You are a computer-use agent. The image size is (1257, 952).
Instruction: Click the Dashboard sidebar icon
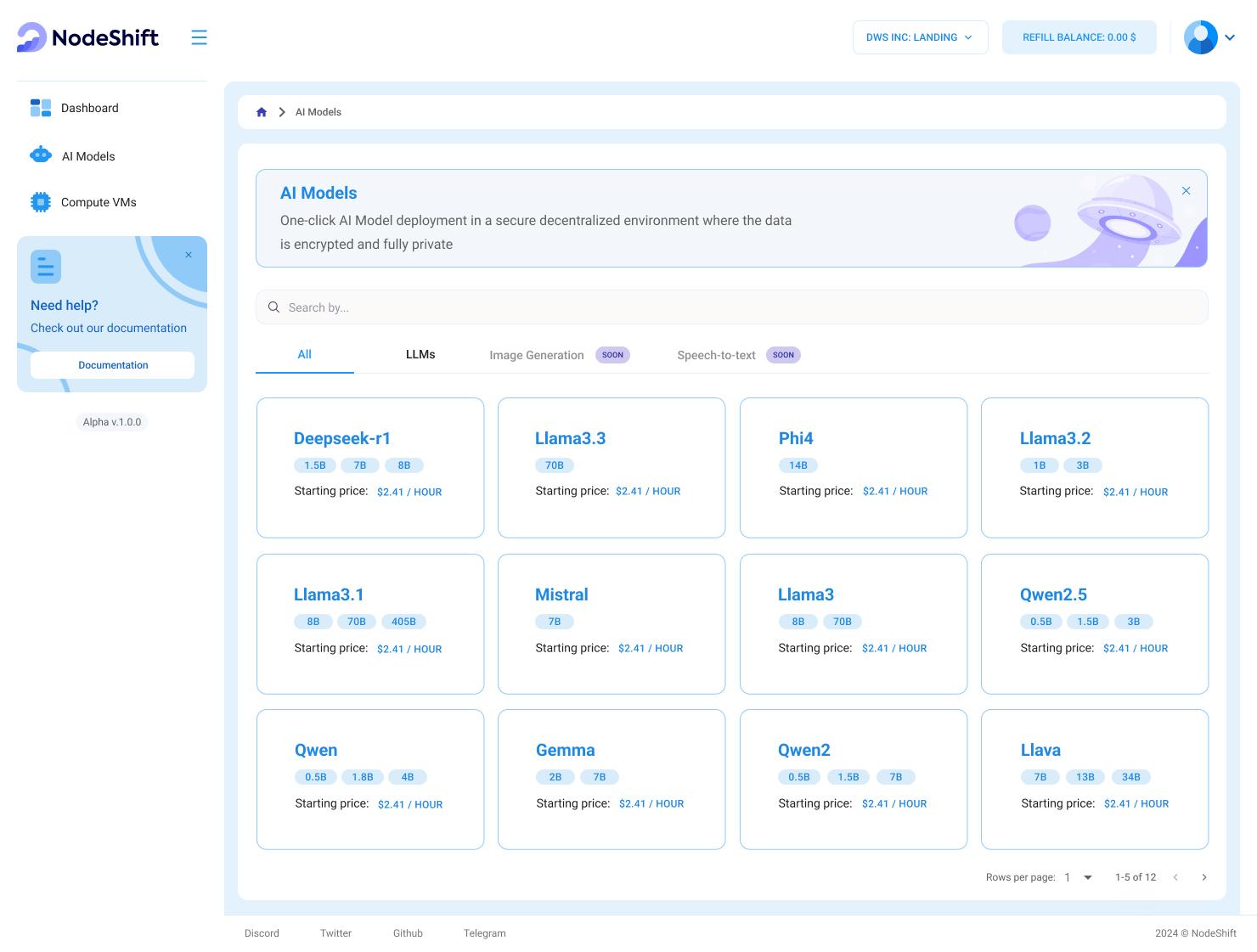pos(41,108)
